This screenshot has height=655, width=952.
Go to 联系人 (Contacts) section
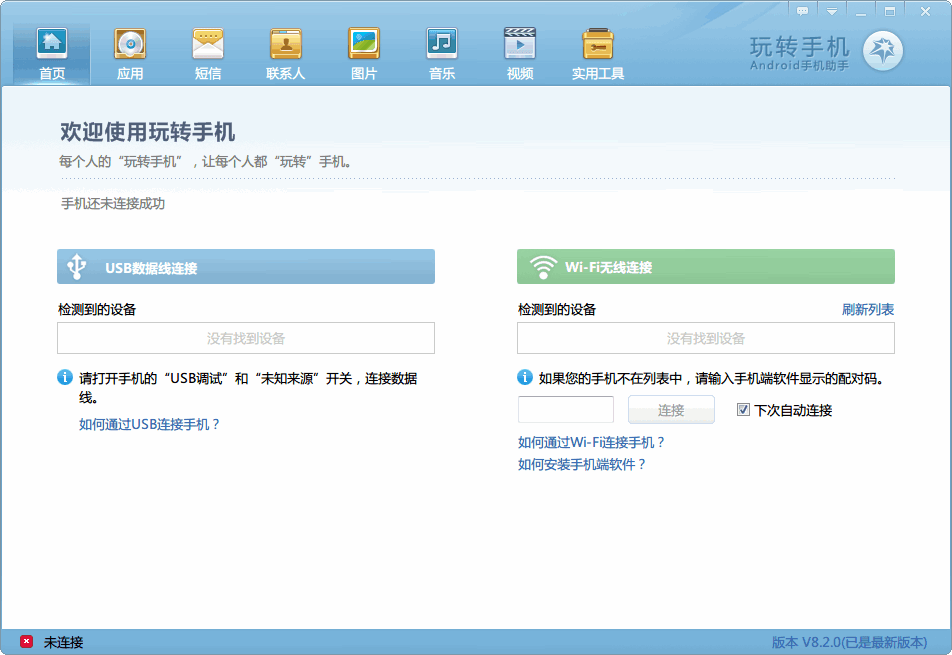click(x=286, y=54)
